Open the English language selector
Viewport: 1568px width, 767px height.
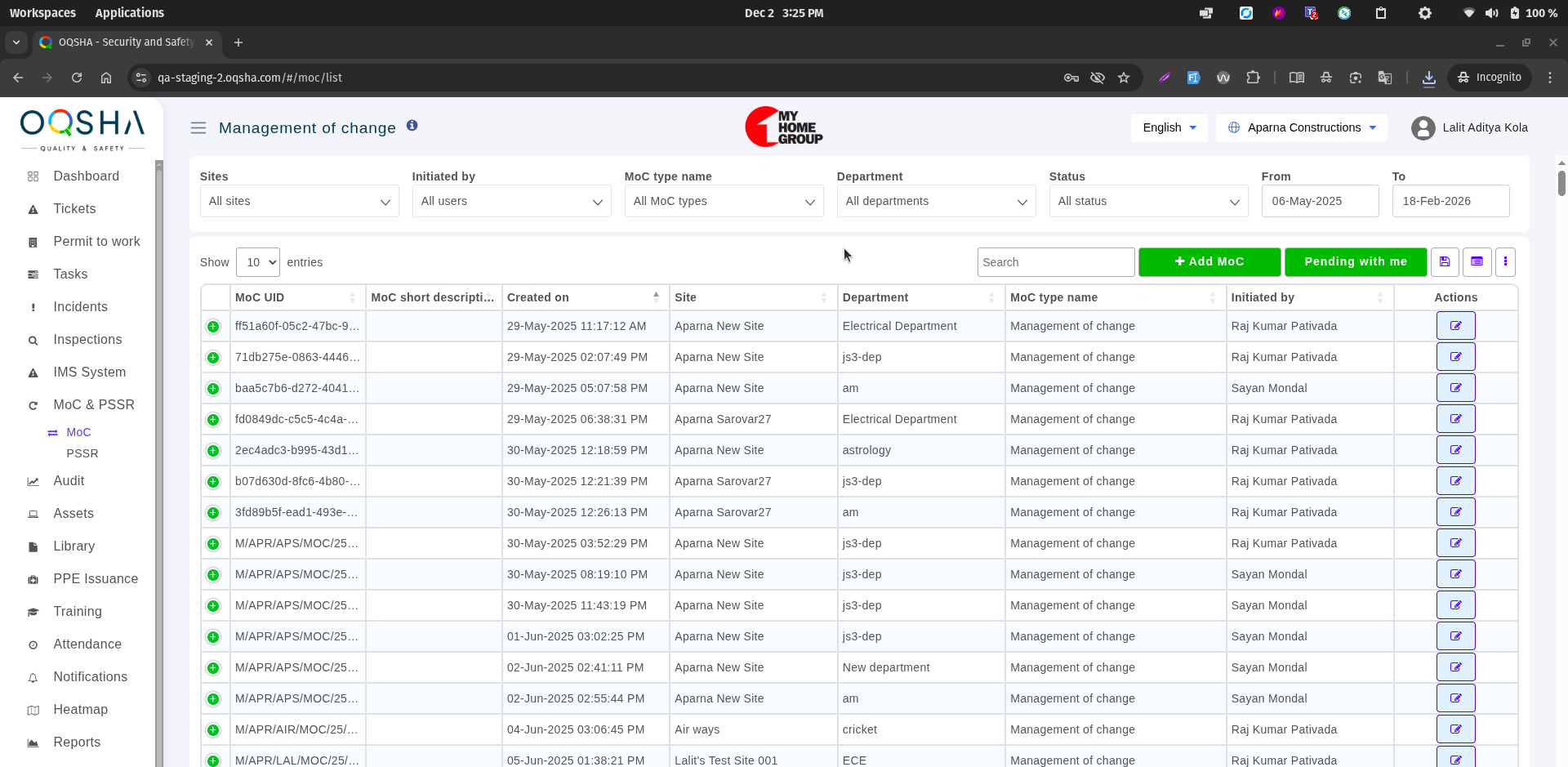point(1169,127)
